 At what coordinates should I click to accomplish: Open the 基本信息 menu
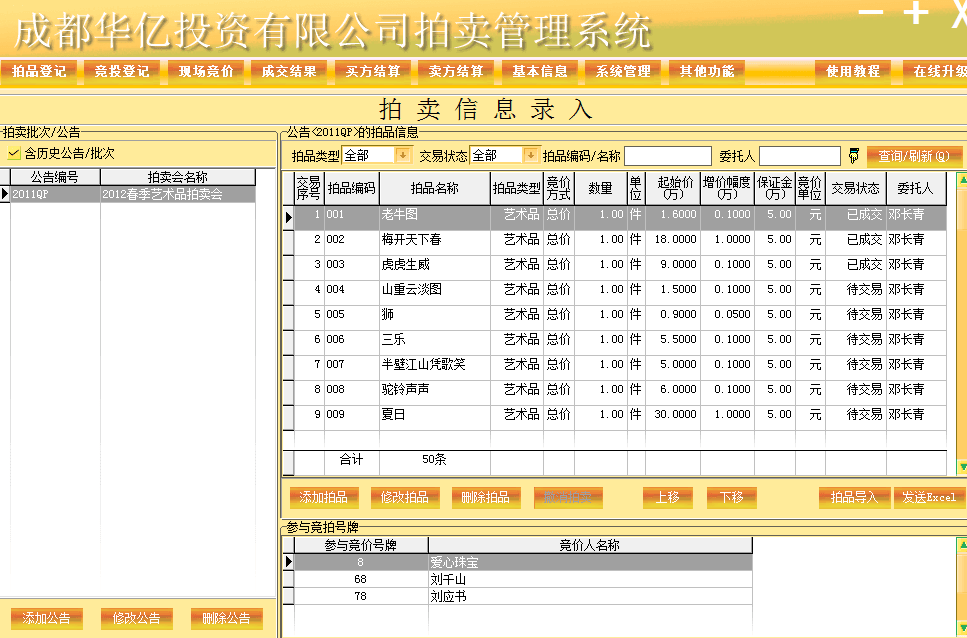(540, 71)
